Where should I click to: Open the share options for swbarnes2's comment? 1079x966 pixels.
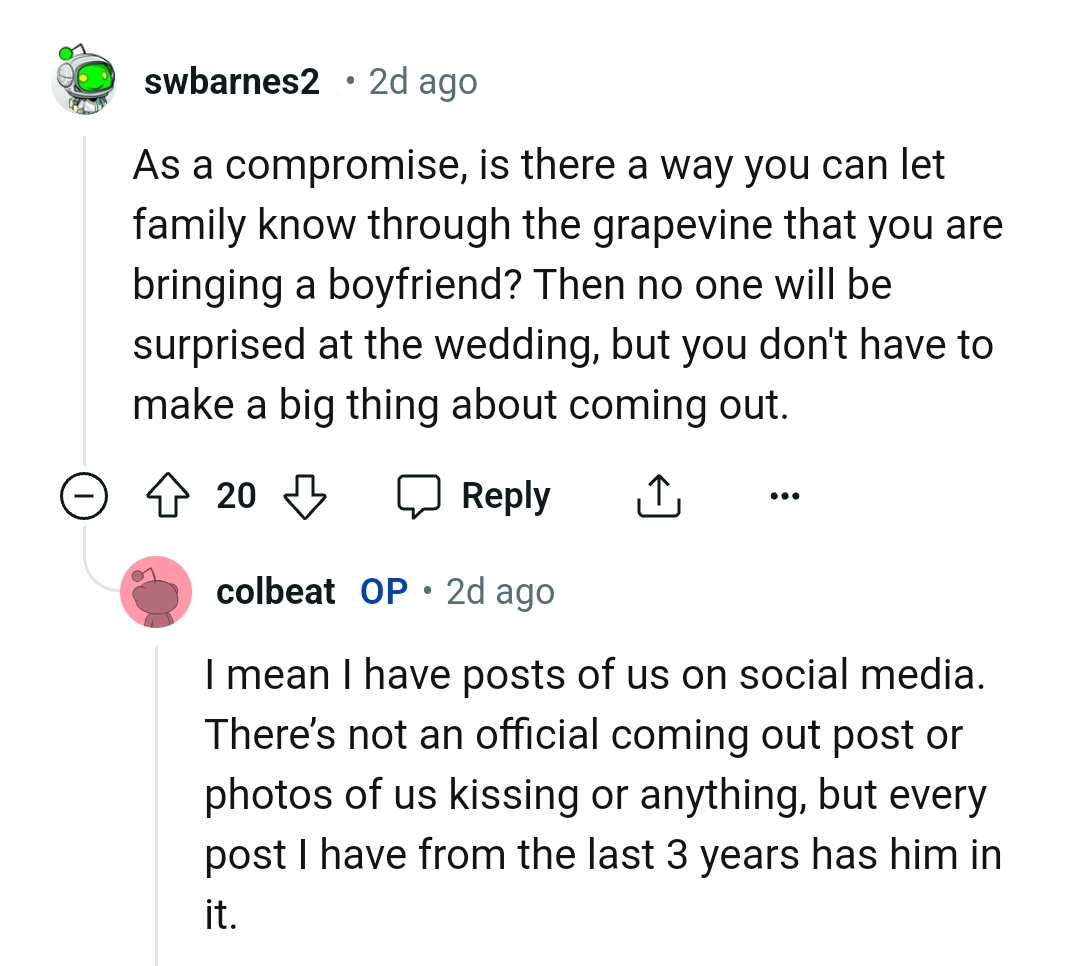[658, 494]
